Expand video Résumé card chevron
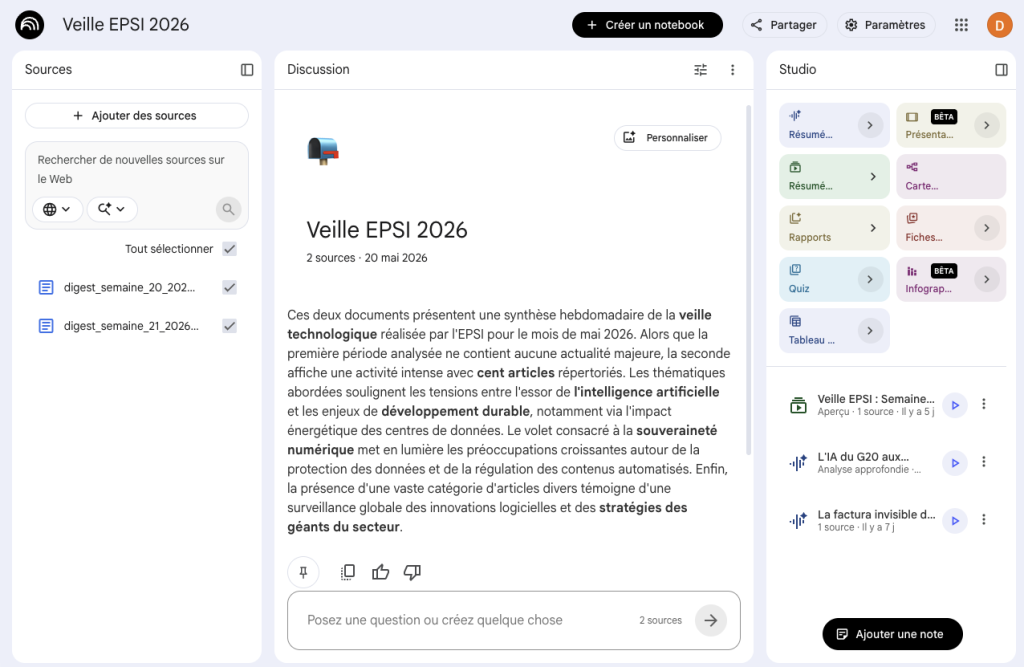Image resolution: width=1024 pixels, height=667 pixels. pos(873,176)
